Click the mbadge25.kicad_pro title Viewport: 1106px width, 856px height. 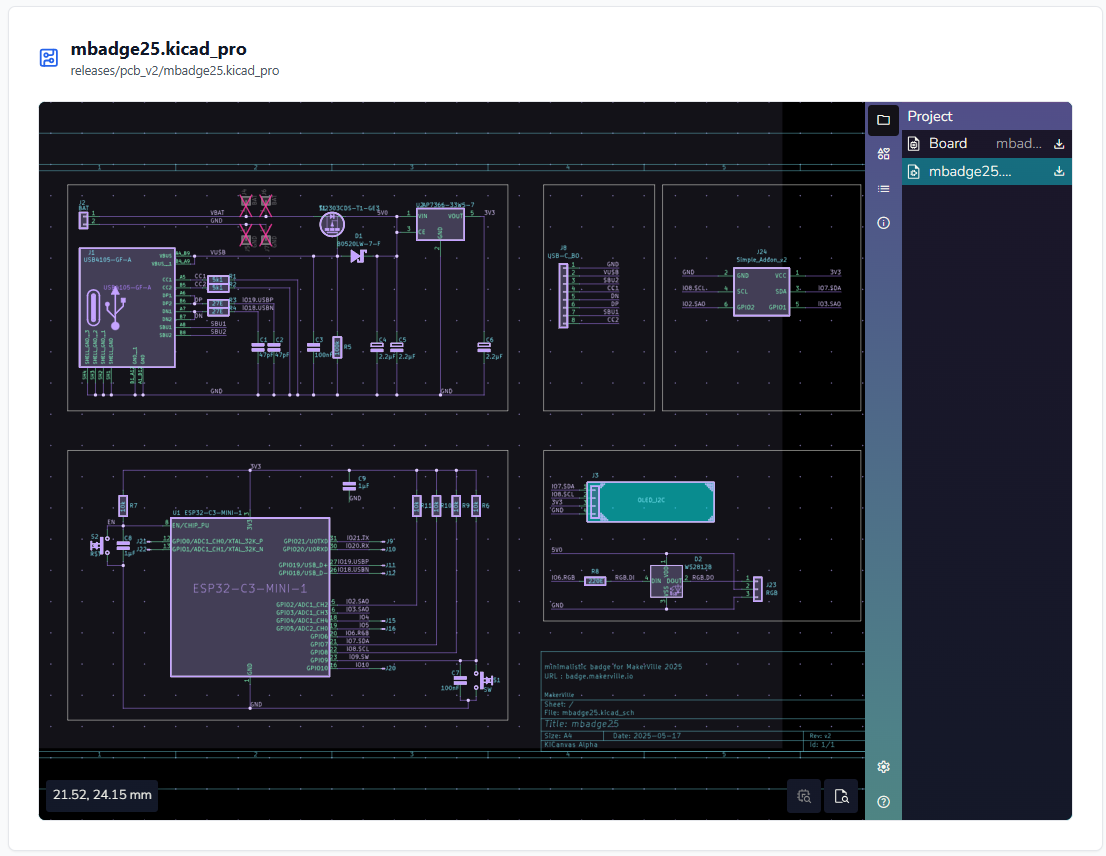(158, 49)
